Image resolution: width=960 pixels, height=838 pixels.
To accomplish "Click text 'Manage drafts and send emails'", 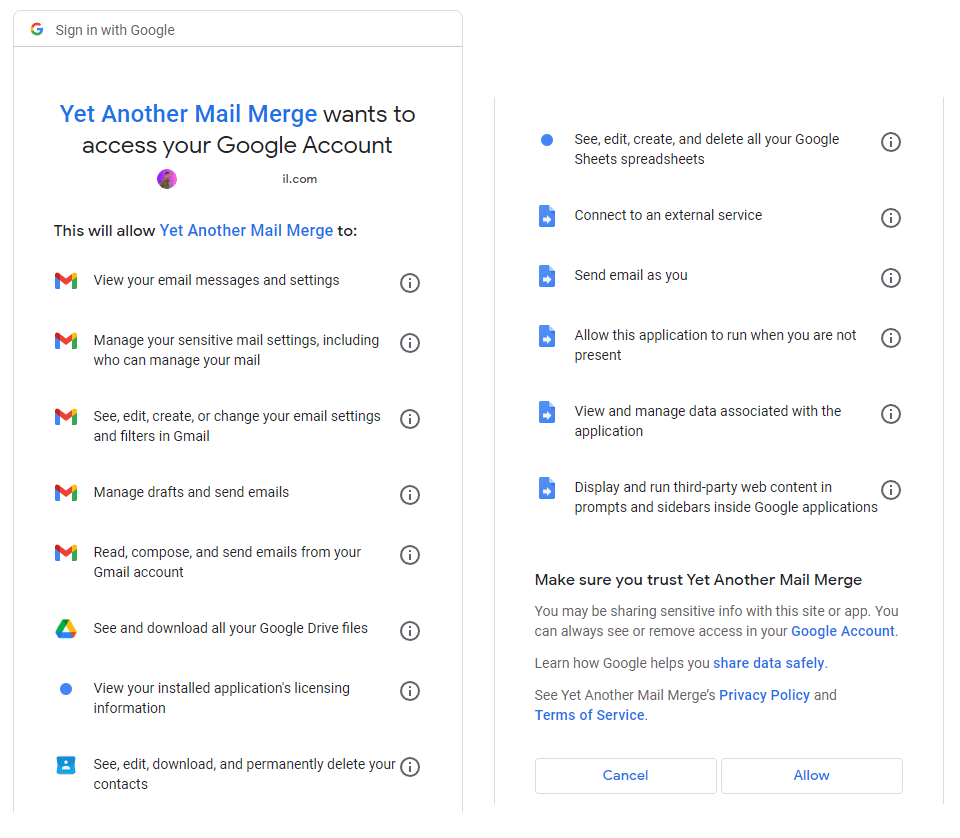I will (x=191, y=492).
